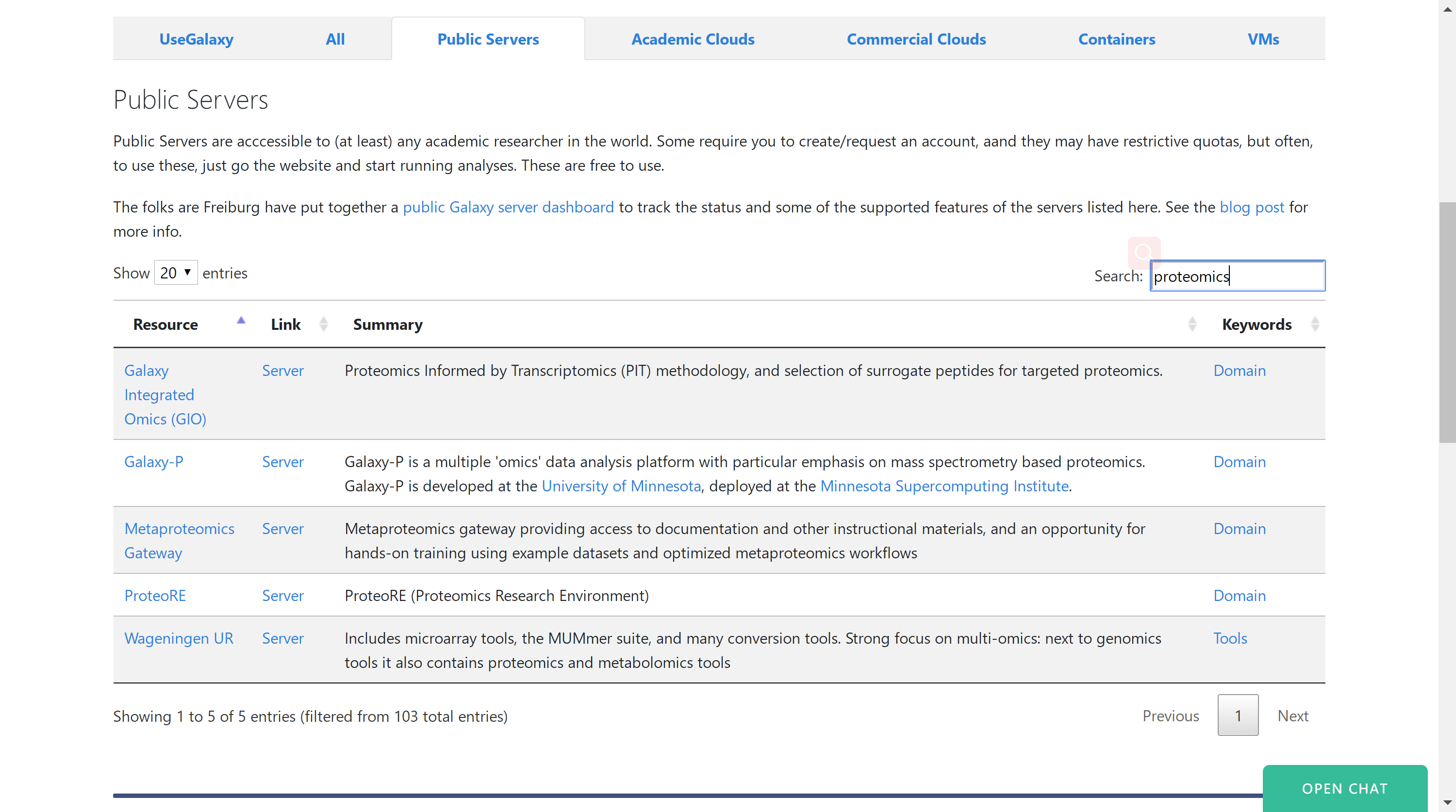Click the Summary column sort arrows
The width and height of the screenshot is (1456, 812).
pos(1192,325)
